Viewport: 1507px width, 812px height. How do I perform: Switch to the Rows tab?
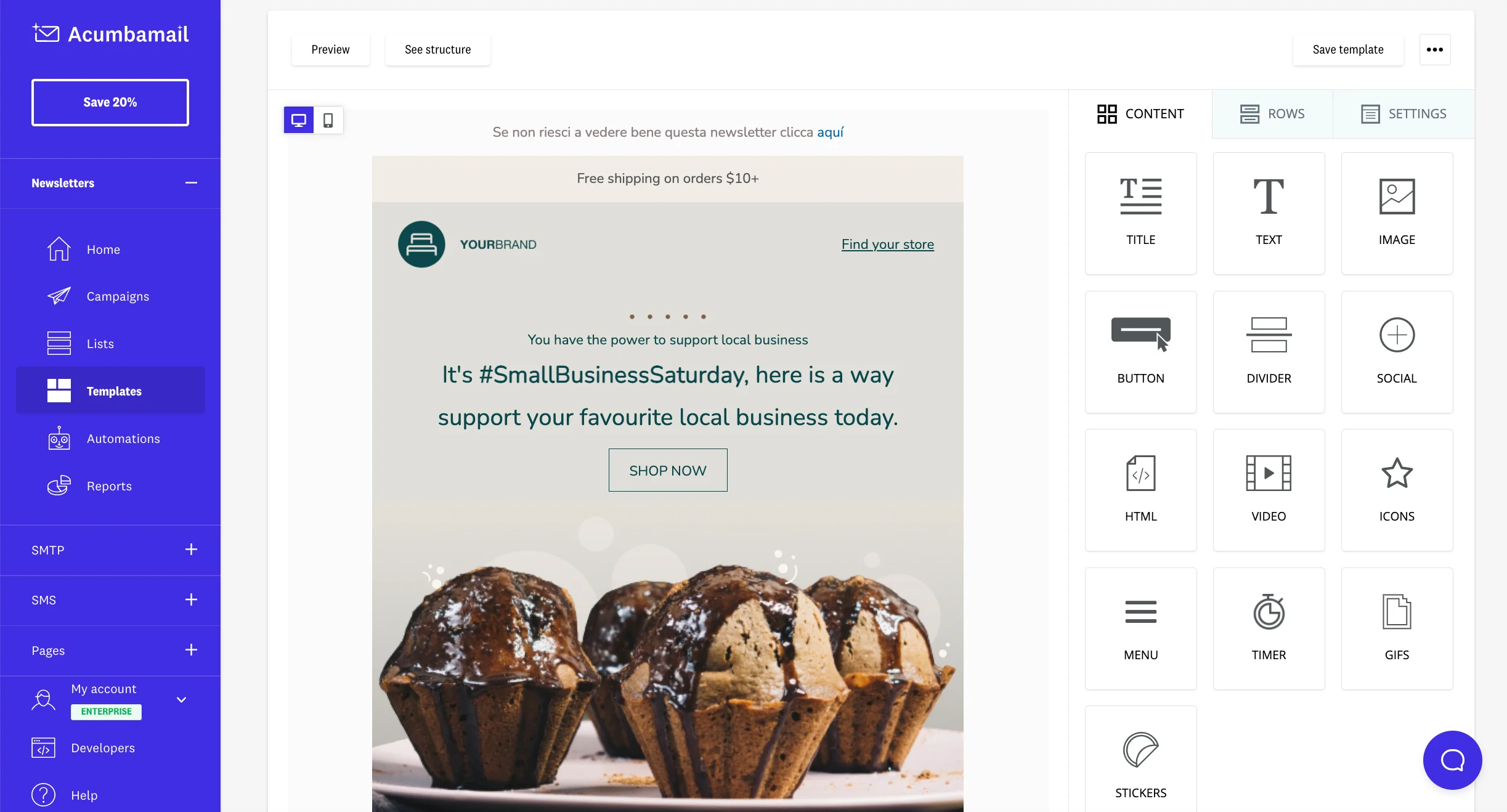pyautogui.click(x=1272, y=114)
